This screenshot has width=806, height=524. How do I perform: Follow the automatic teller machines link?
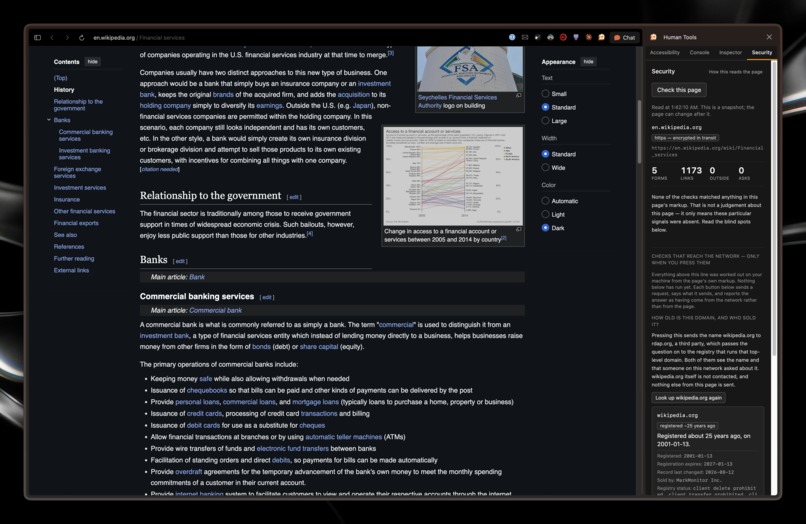(343, 437)
